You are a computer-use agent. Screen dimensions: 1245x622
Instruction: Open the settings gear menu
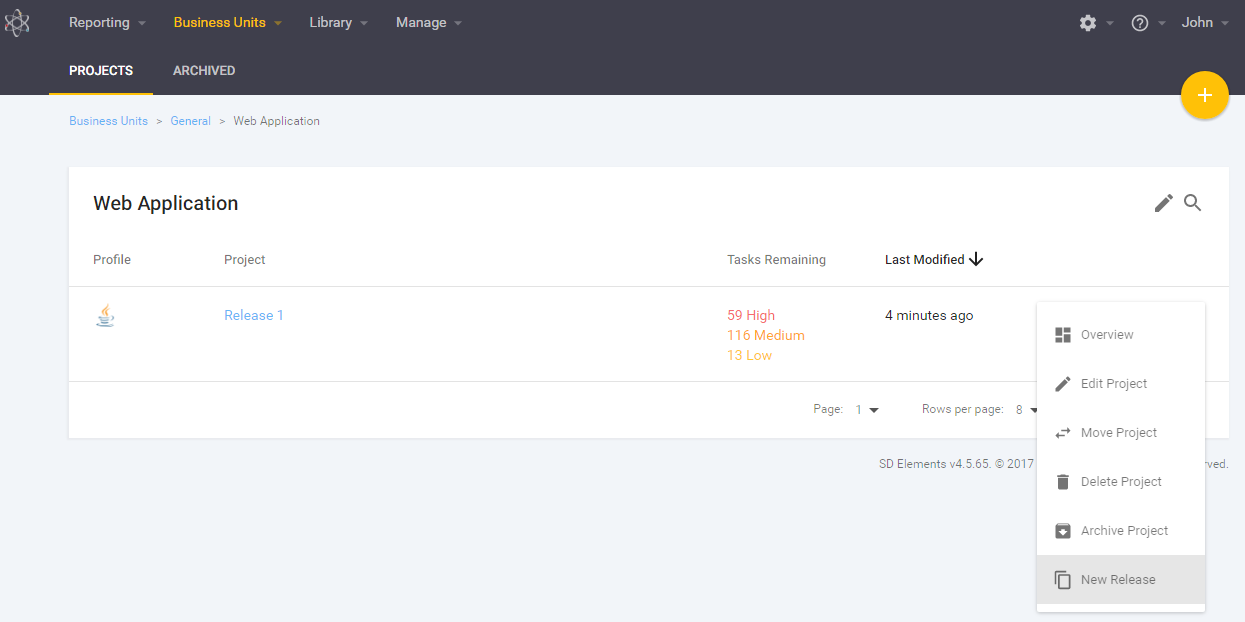1088,23
